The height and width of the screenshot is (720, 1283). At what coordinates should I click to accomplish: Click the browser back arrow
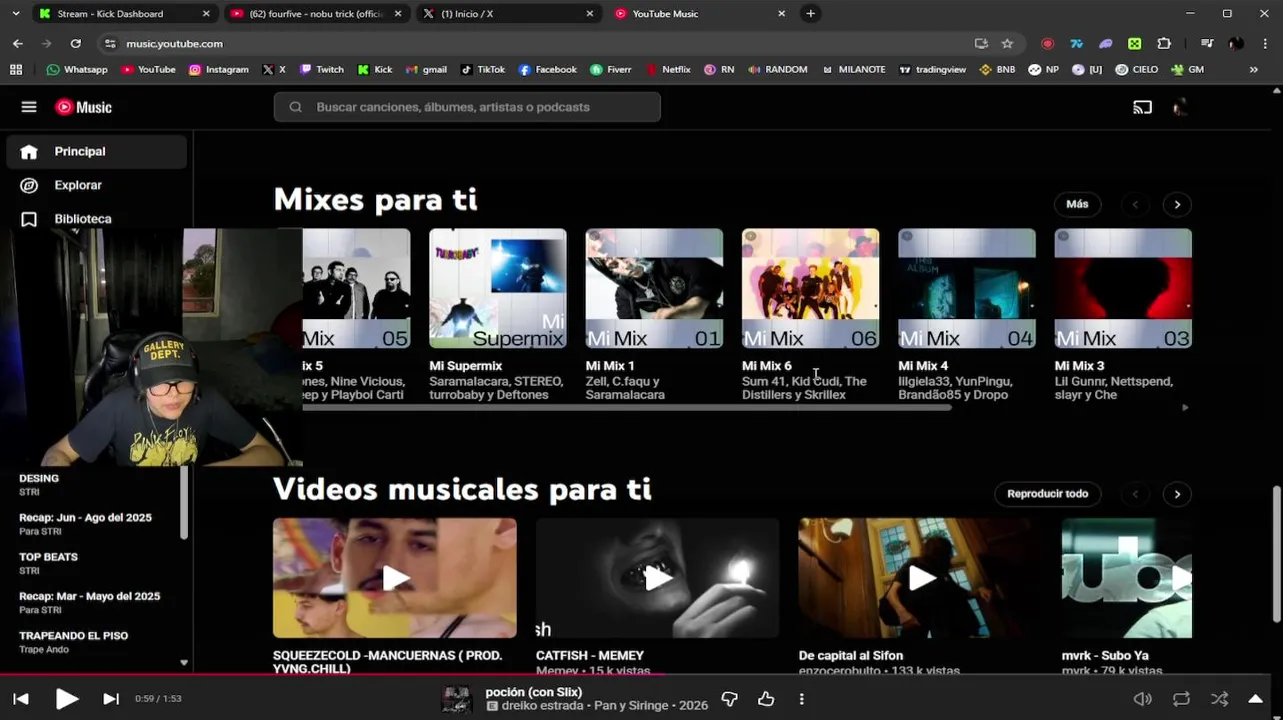(x=18, y=44)
